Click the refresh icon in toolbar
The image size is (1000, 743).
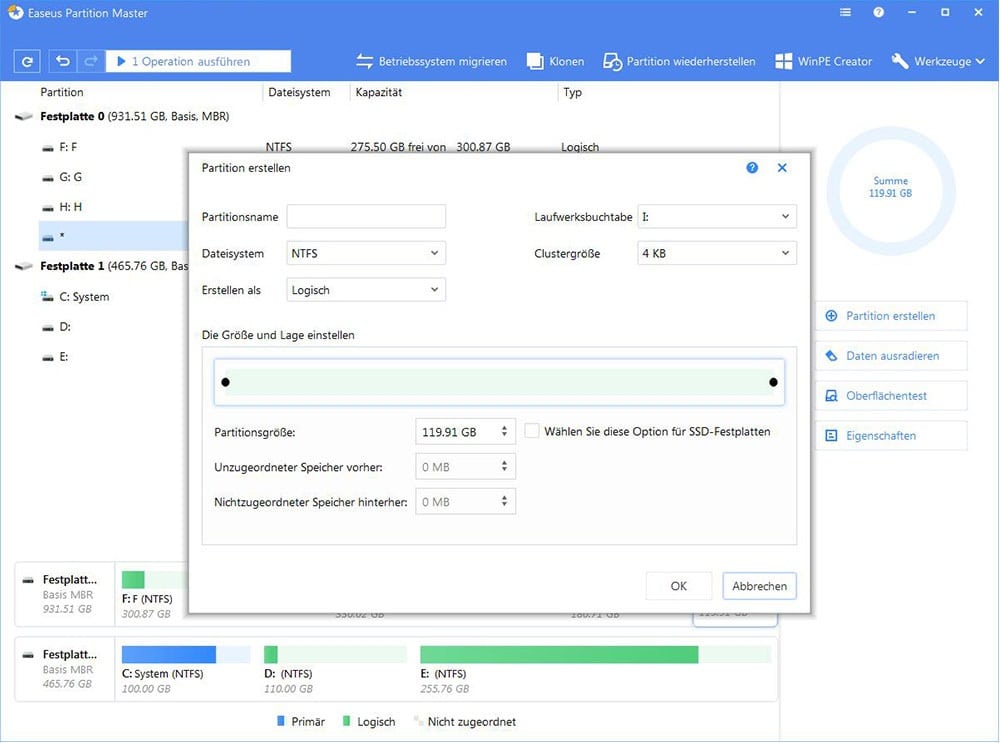coord(27,61)
